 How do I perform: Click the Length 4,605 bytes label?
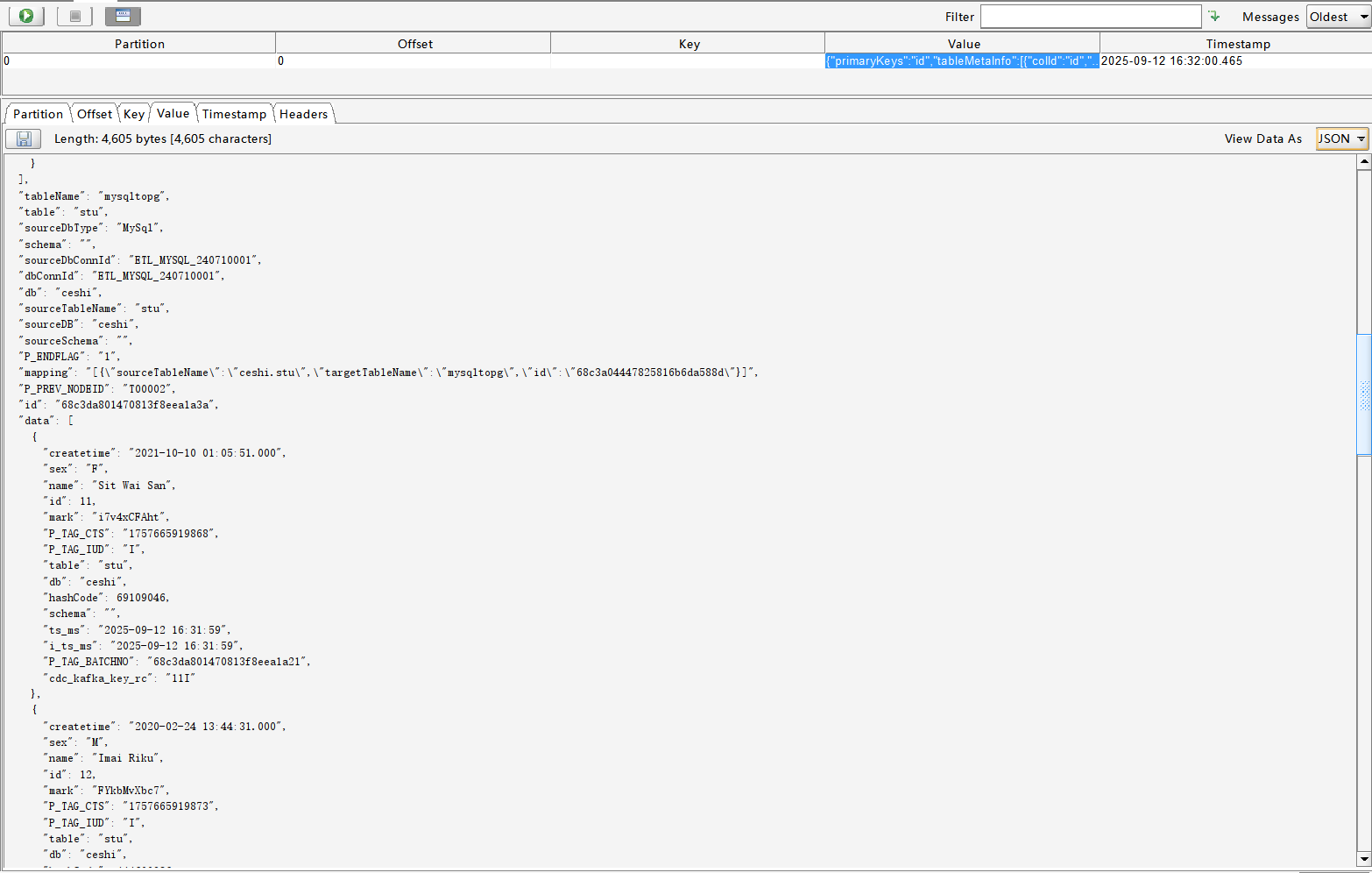click(x=163, y=138)
